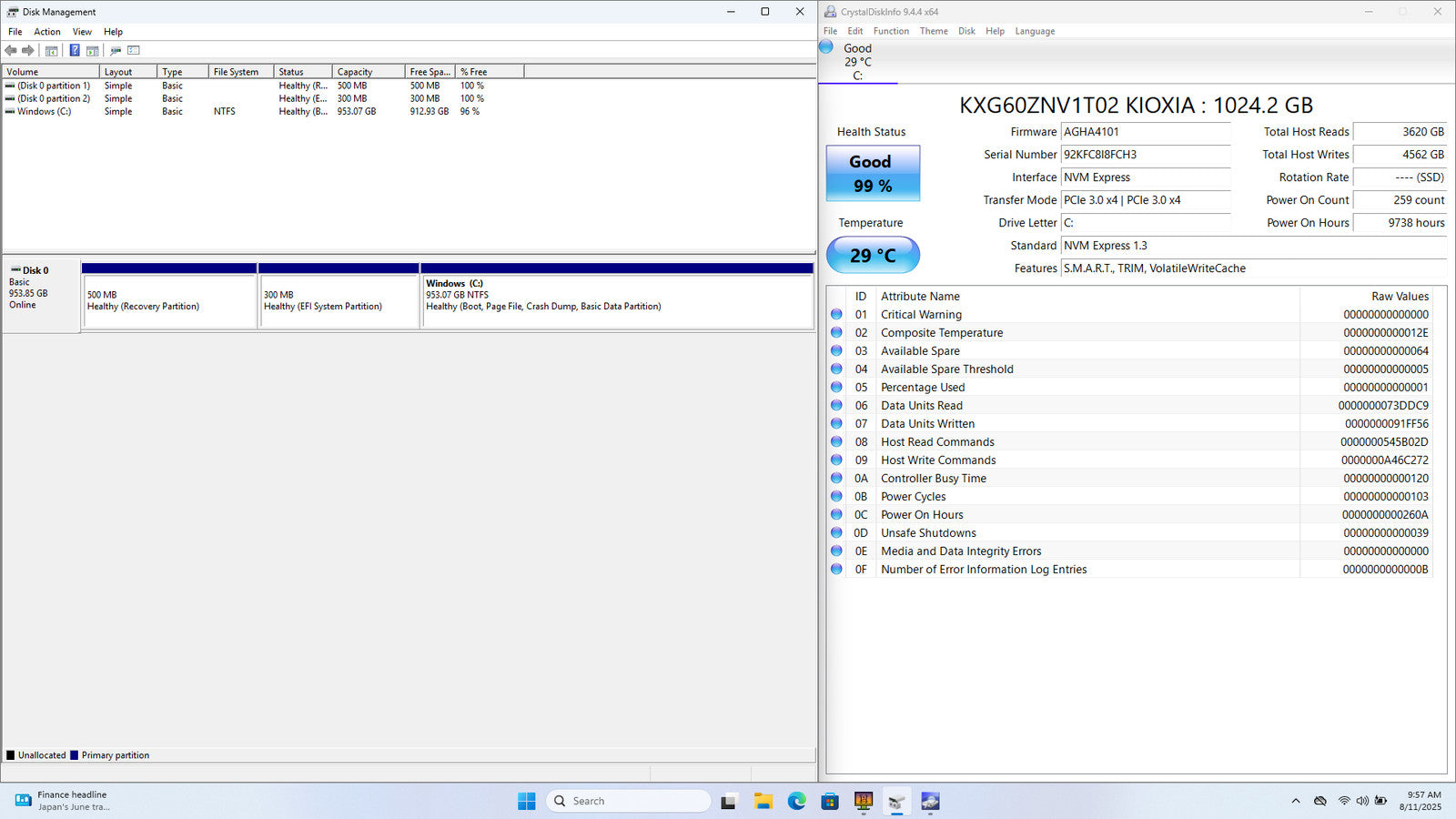Select the Good 29 °C C: disk tab
The height and width of the screenshot is (819, 1456).
pyautogui.click(x=857, y=62)
